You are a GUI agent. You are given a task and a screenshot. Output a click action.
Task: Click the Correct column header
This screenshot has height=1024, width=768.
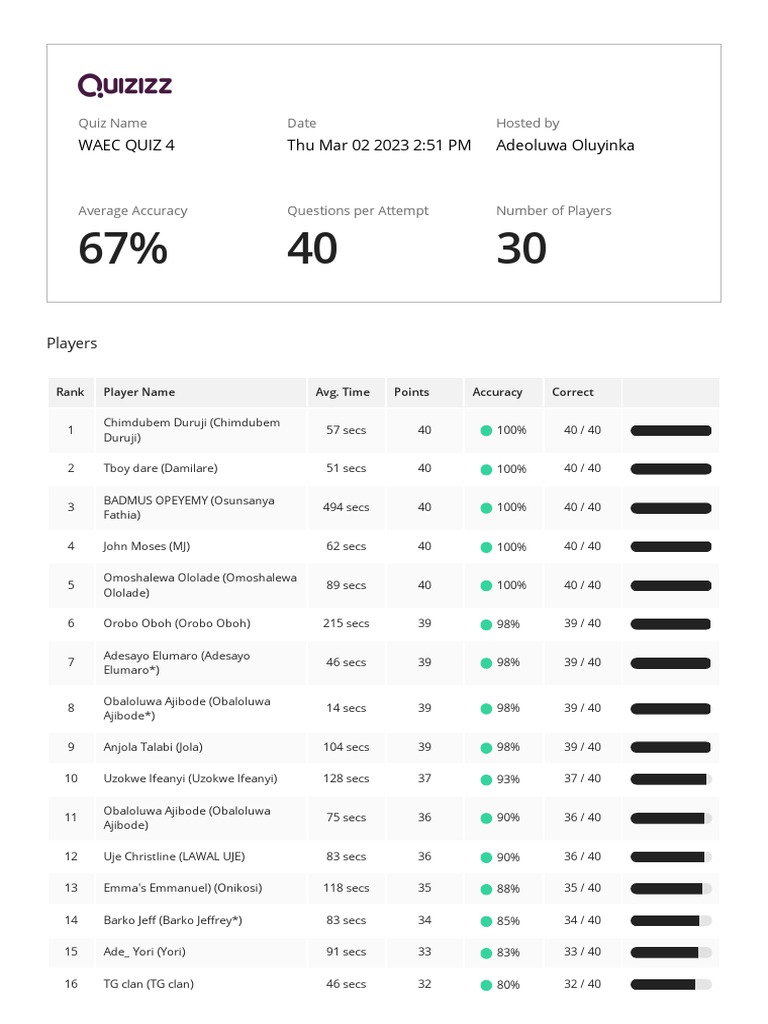pyautogui.click(x=573, y=392)
